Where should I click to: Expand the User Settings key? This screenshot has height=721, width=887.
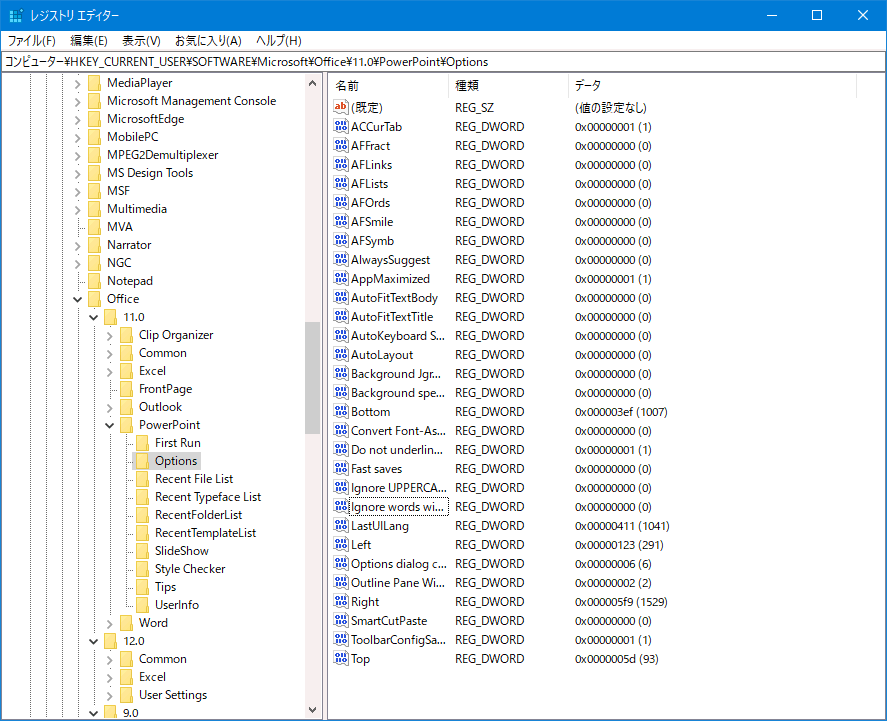pos(110,695)
